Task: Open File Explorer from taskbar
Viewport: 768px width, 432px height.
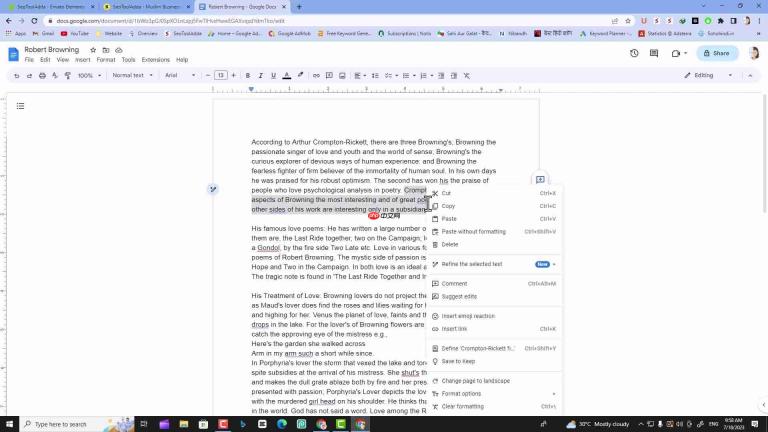Action: pos(184,424)
